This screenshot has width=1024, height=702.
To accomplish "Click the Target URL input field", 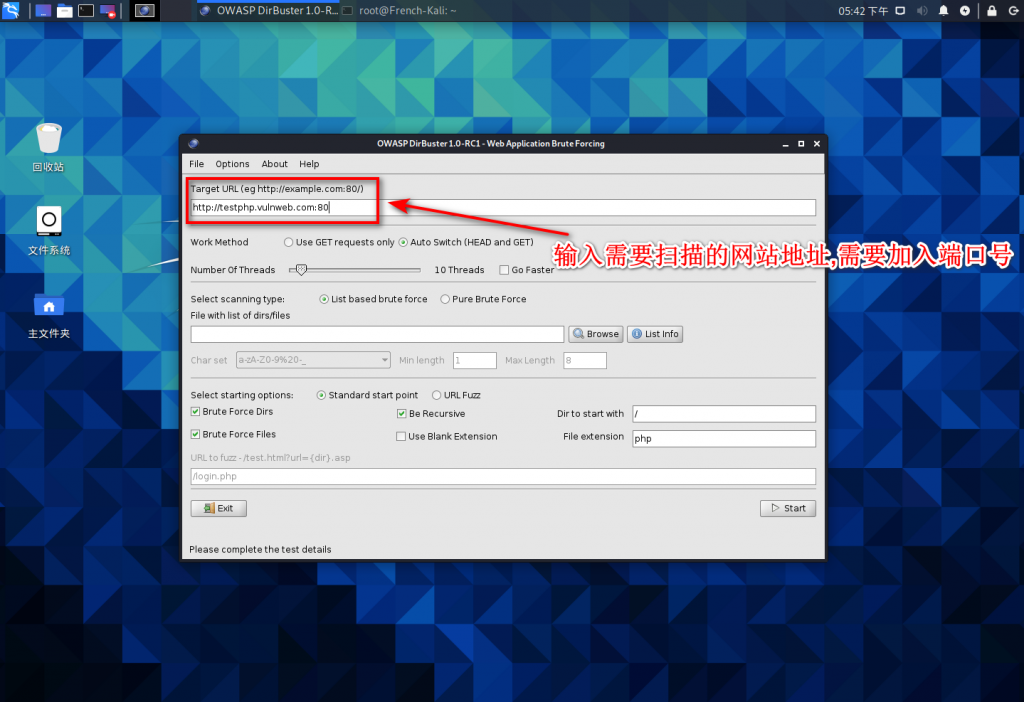I will 503,208.
